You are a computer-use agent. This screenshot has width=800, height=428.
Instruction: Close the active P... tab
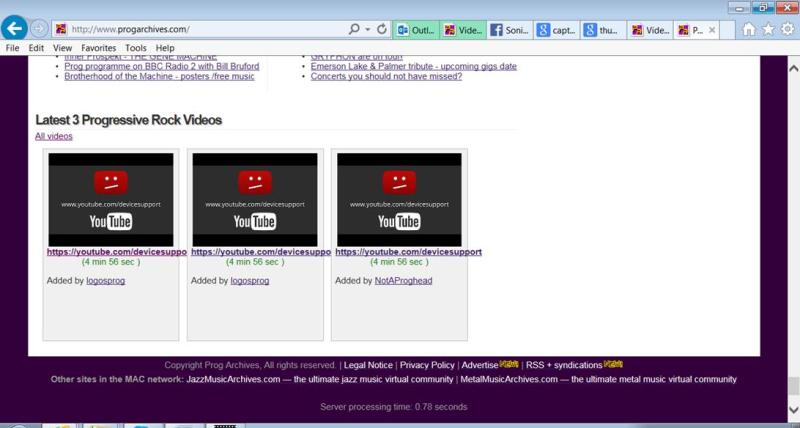[x=712, y=30]
